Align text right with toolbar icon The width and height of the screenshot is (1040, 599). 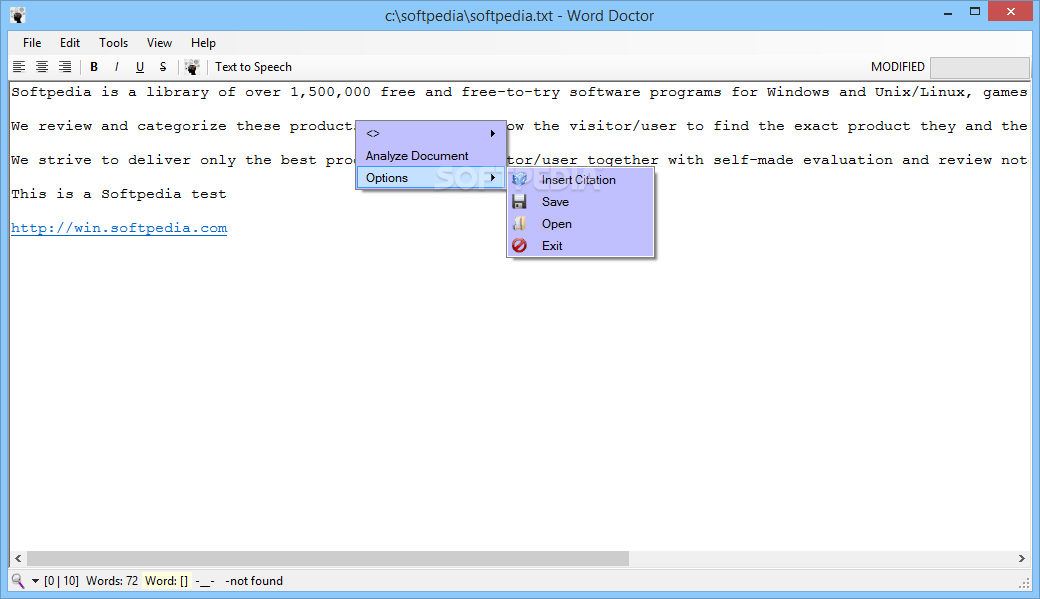65,67
